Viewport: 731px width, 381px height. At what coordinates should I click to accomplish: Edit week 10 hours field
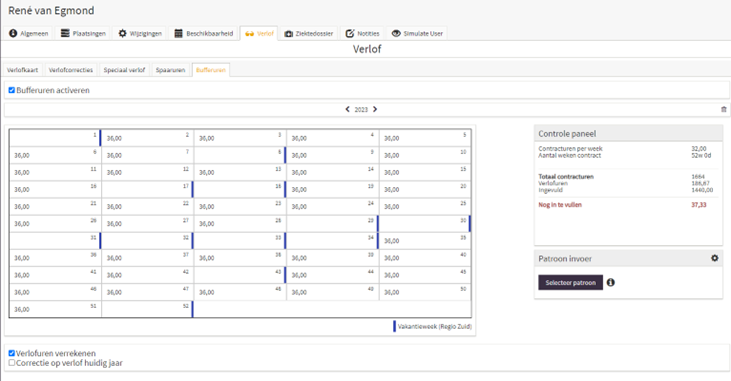coord(425,155)
